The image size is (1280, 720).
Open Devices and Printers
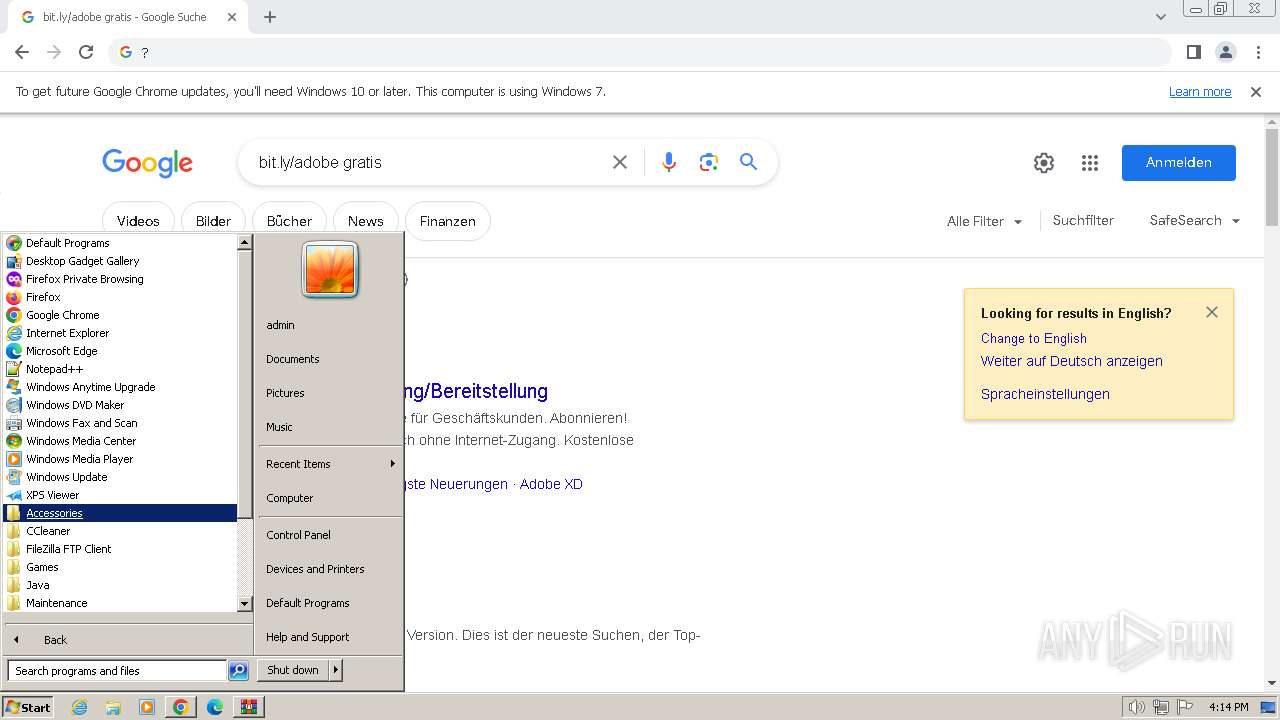coord(330,569)
